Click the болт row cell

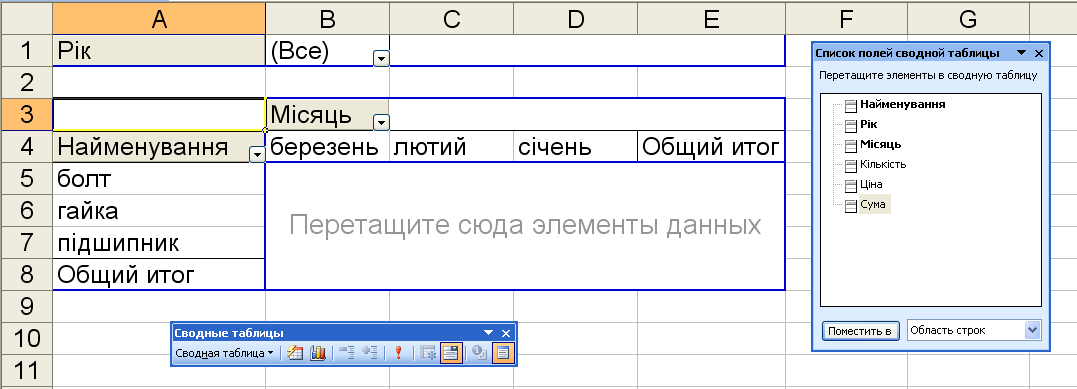pyautogui.click(x=159, y=179)
